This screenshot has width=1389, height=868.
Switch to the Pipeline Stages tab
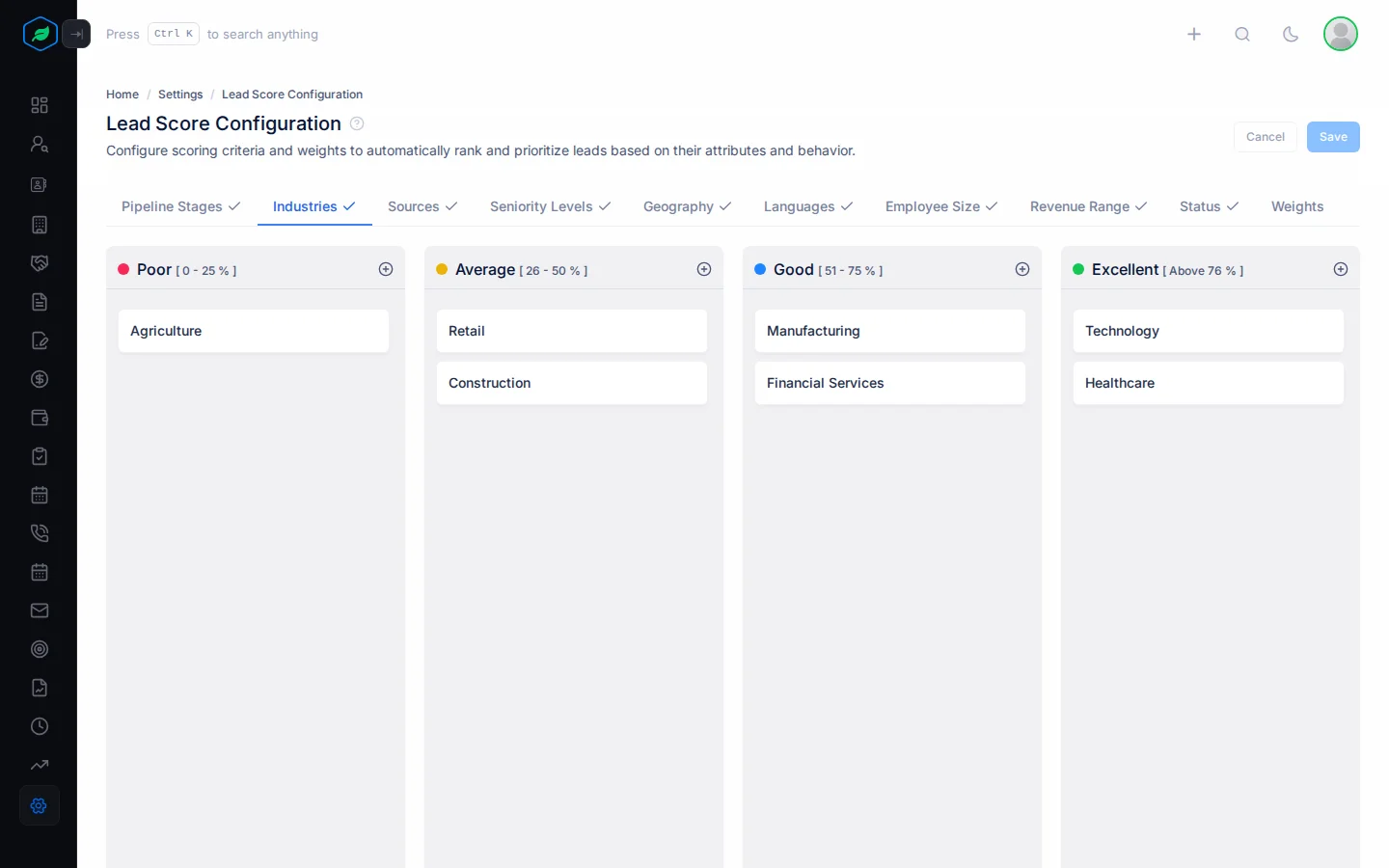[x=180, y=206]
